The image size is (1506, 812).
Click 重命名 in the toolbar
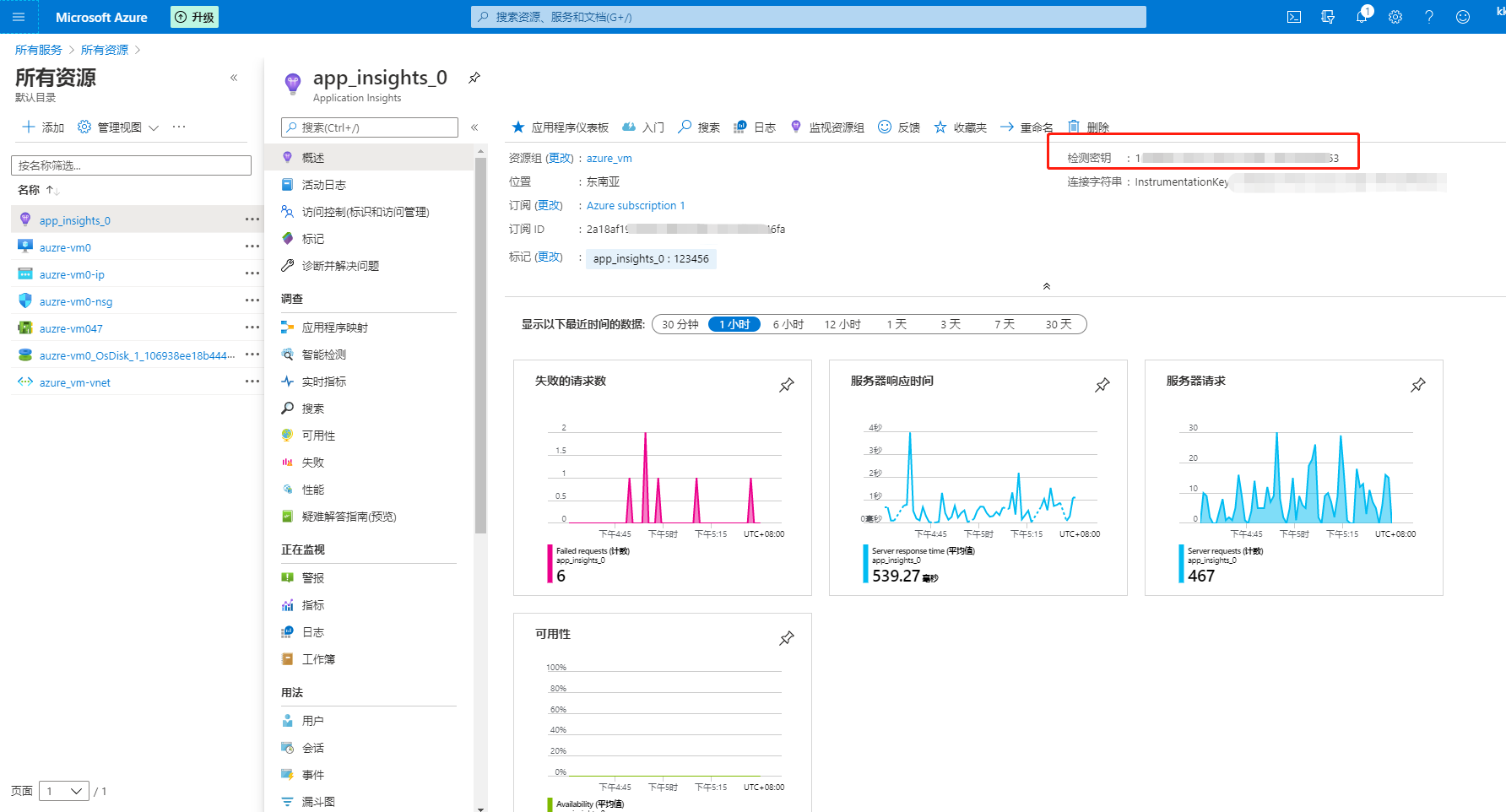pos(1027,127)
